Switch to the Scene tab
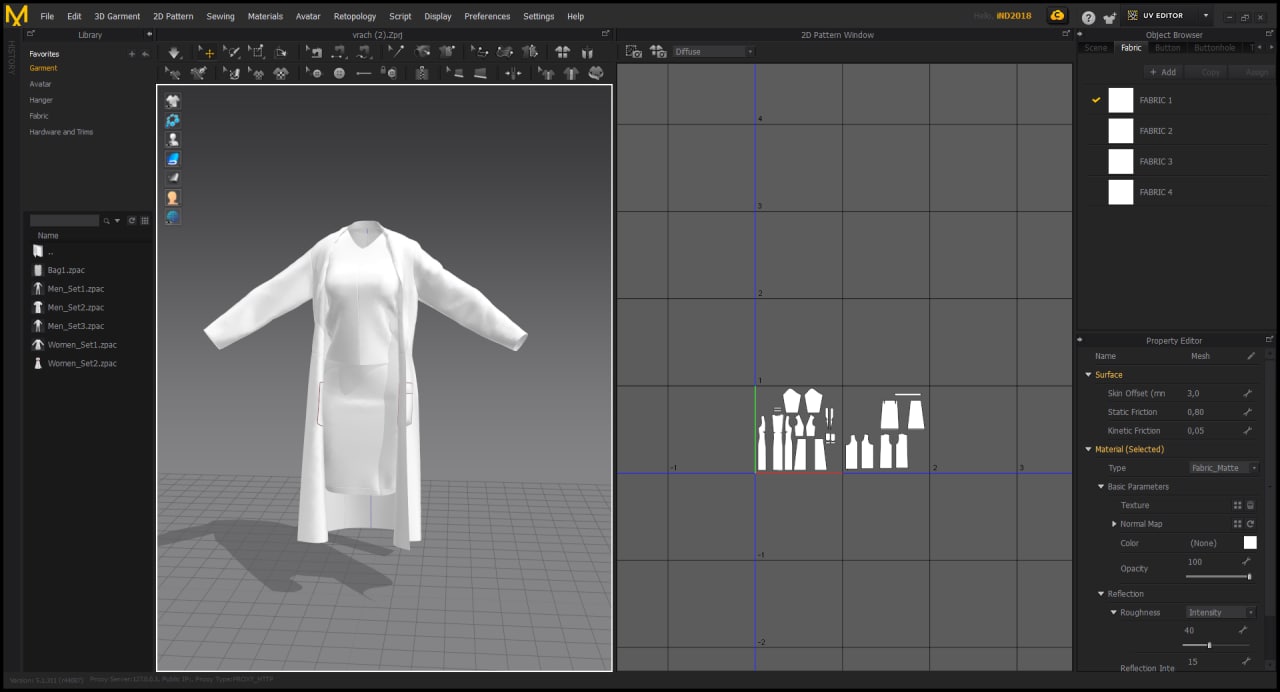This screenshot has width=1280, height=692. [1096, 48]
